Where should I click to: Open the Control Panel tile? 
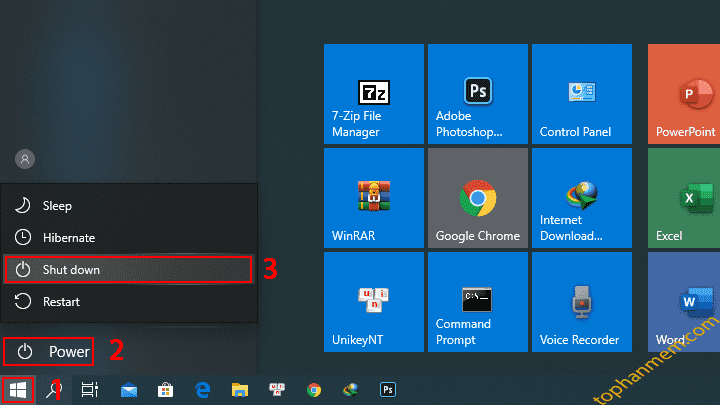pos(581,94)
